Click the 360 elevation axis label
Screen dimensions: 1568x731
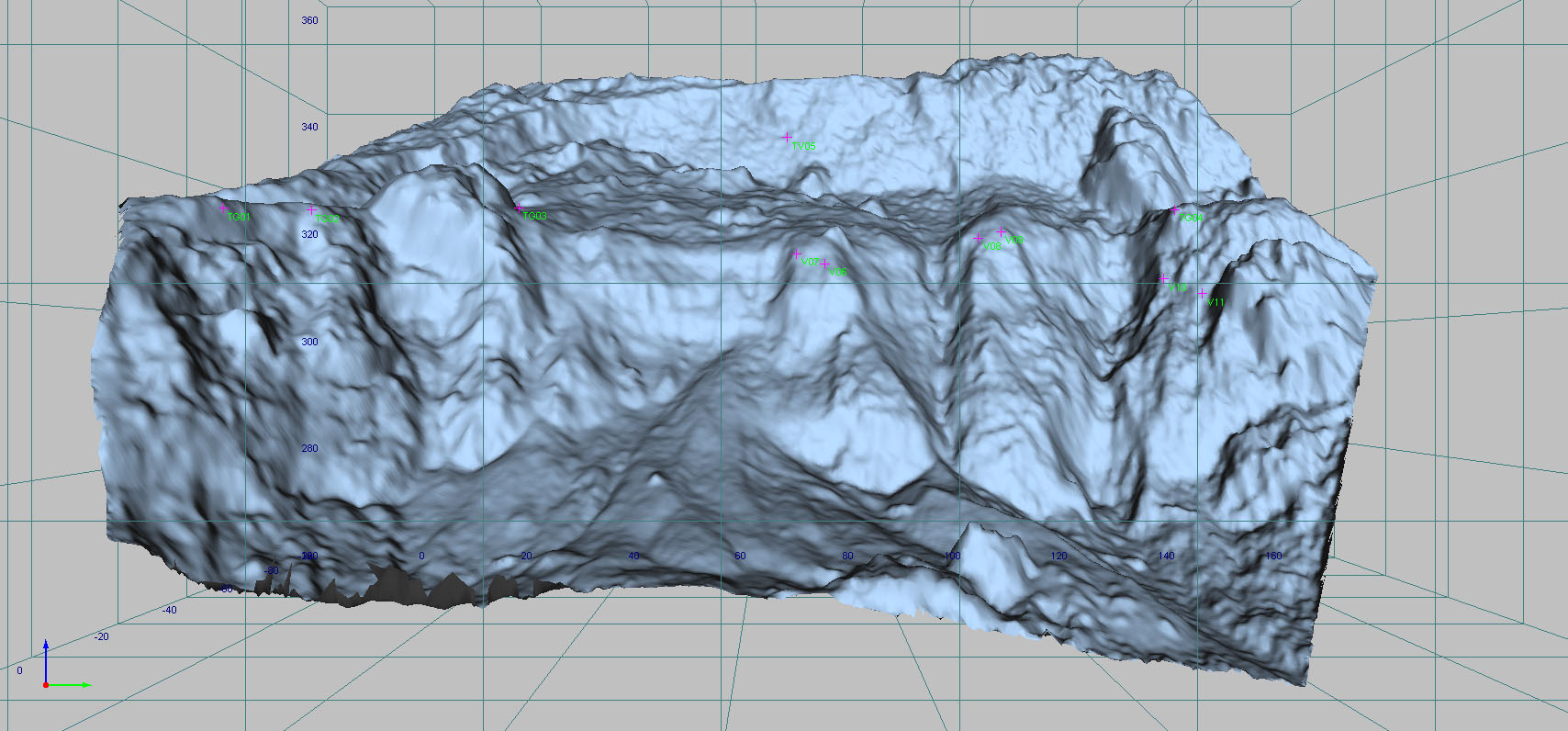pyautogui.click(x=309, y=20)
